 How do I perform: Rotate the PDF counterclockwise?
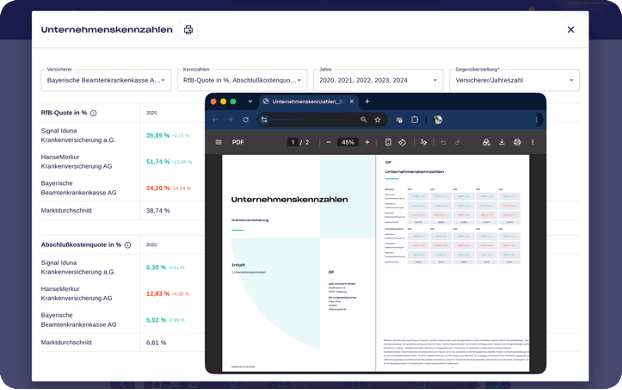(x=402, y=142)
